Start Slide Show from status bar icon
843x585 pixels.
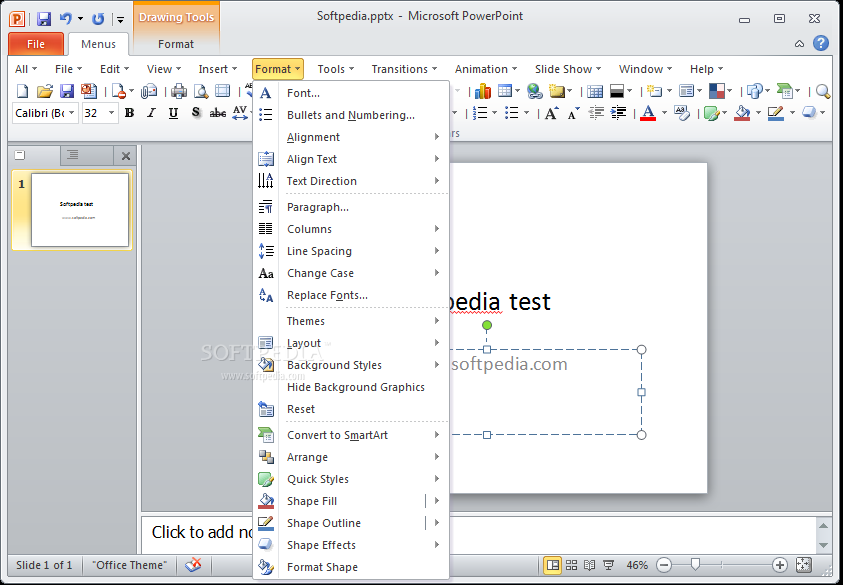608,565
